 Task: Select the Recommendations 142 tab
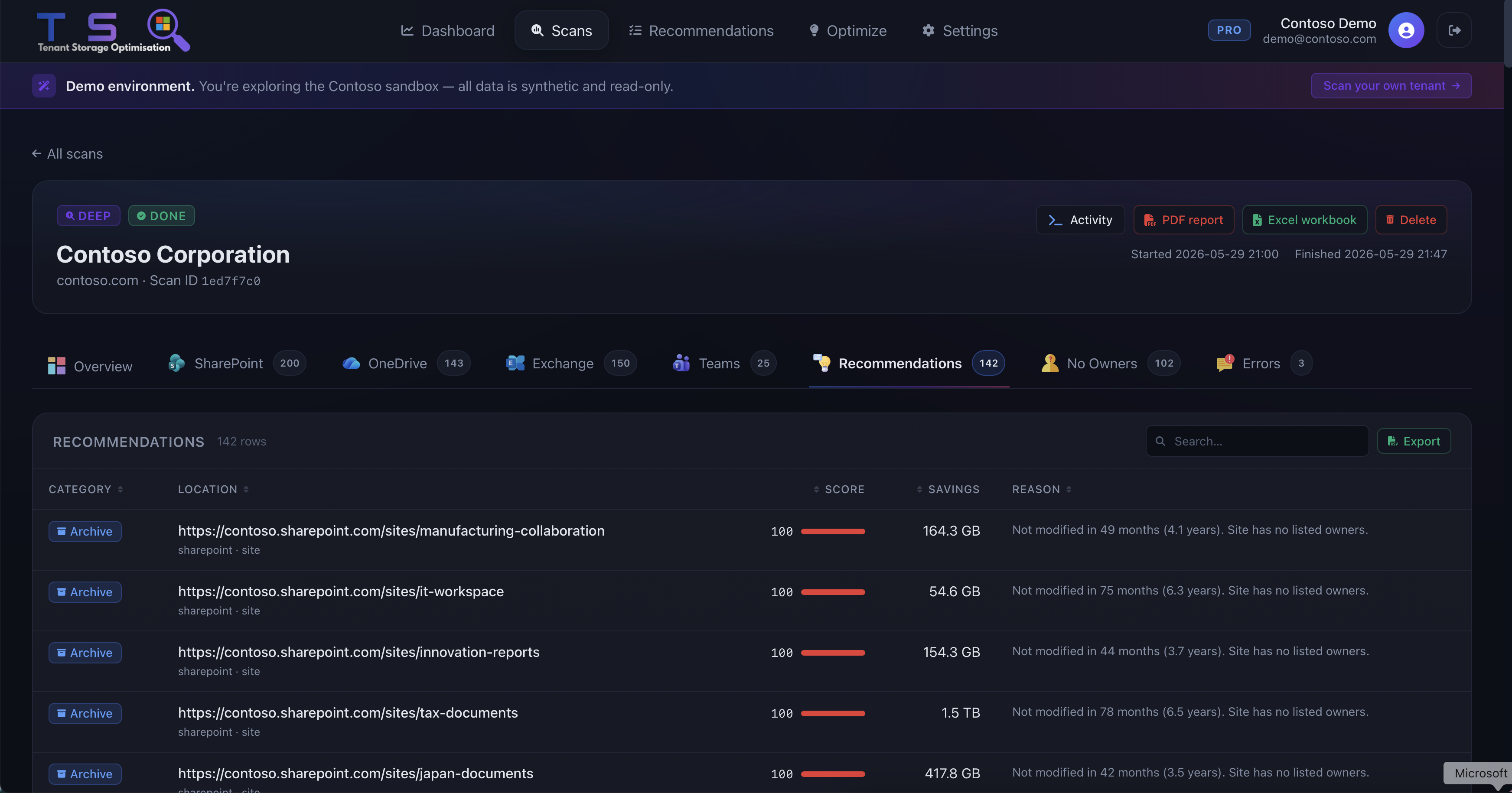pyautogui.click(x=909, y=363)
